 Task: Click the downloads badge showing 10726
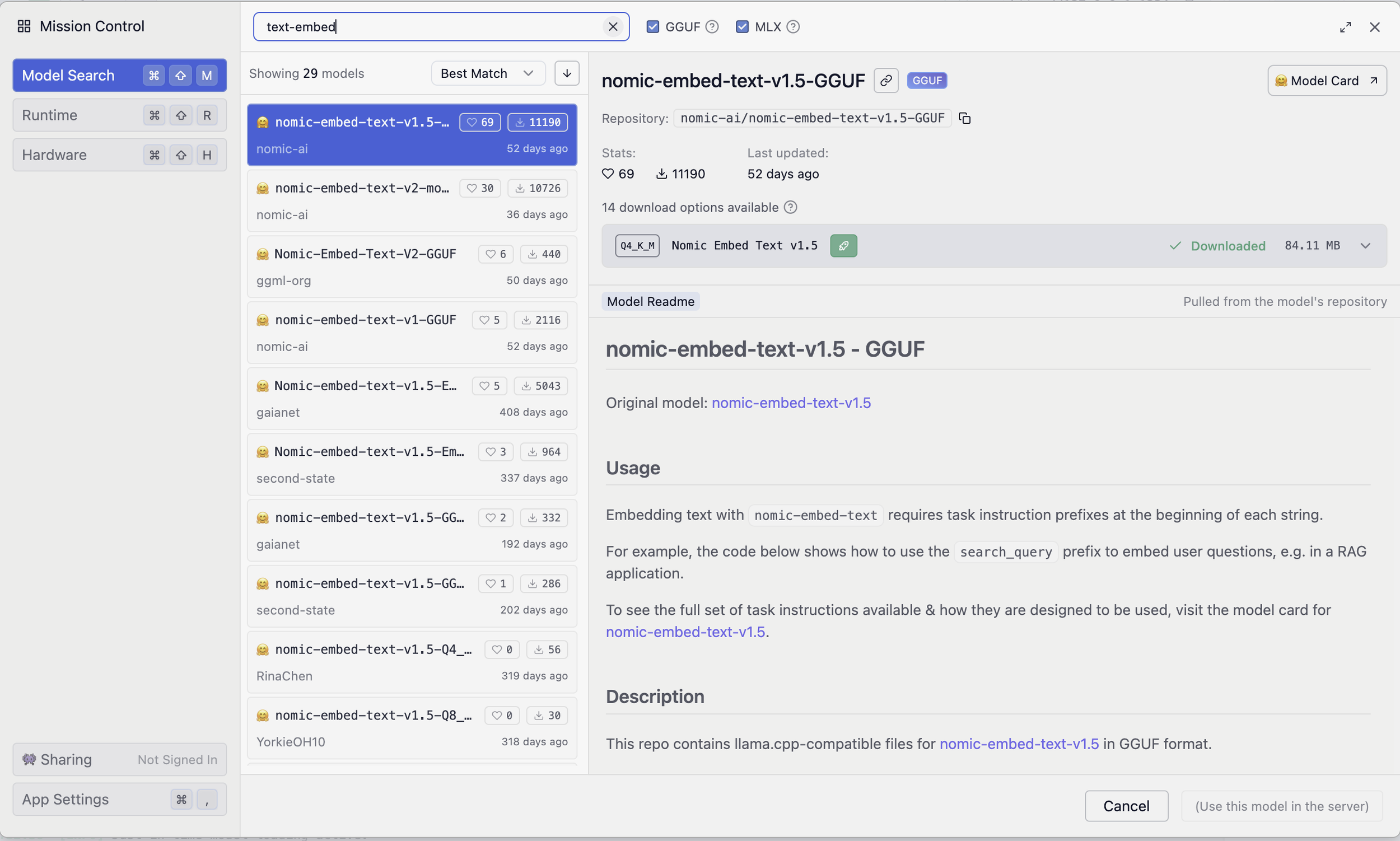(538, 188)
